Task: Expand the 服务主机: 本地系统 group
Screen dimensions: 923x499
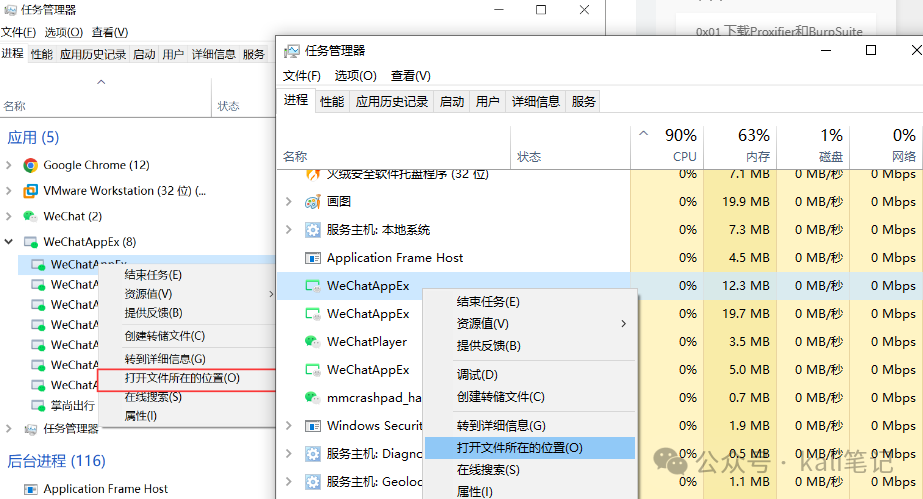Action: coord(288,229)
